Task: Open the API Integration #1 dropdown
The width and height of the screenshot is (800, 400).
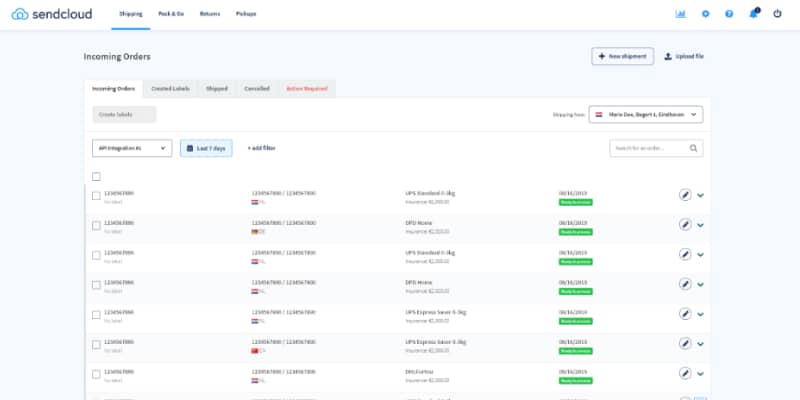Action: tap(132, 148)
